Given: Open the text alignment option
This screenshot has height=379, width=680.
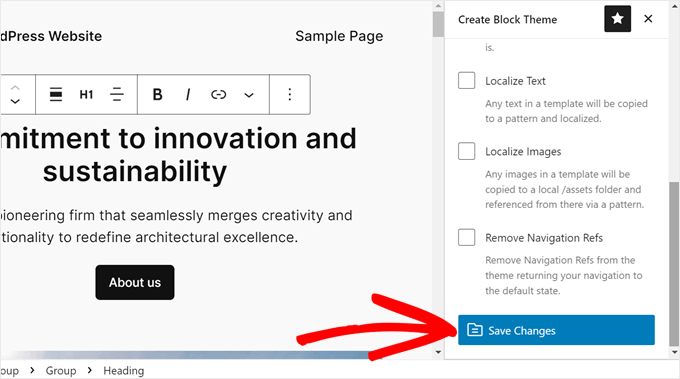Looking at the screenshot, I should [117, 94].
